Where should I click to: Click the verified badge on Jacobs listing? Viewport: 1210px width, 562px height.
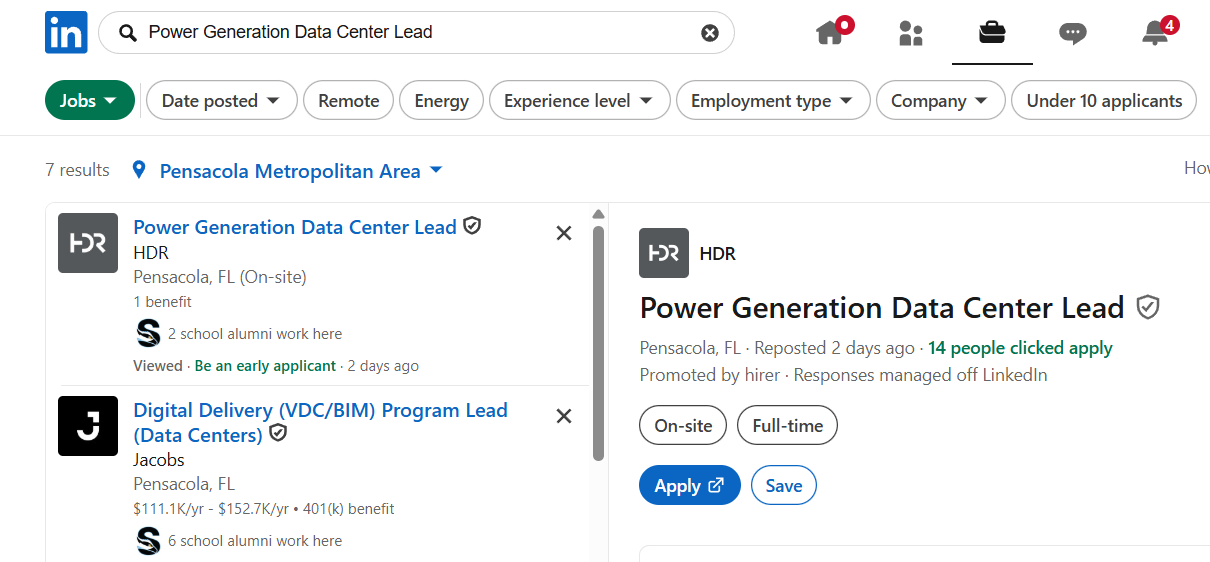278,433
